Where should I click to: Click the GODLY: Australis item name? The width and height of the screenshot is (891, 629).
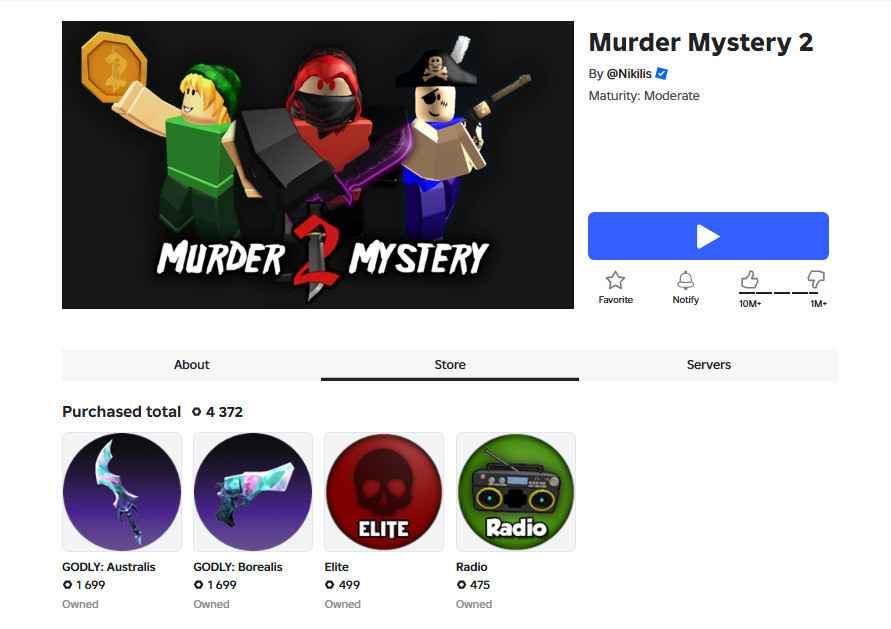(109, 566)
